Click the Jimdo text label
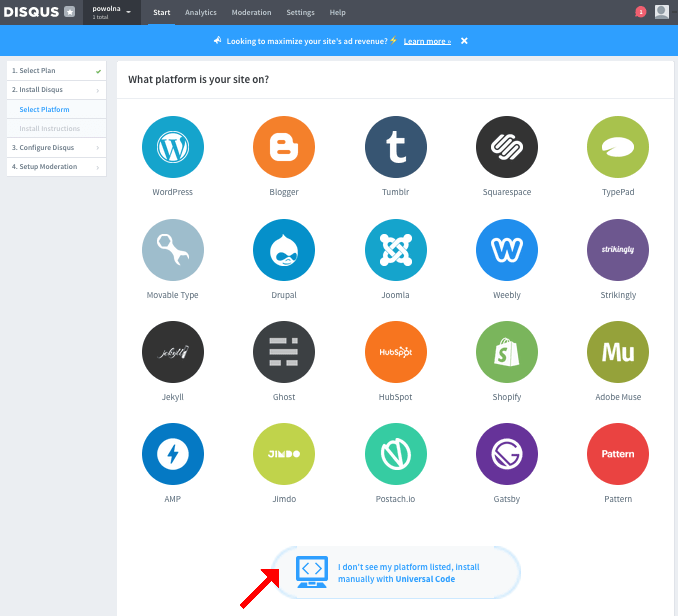Viewport: 678px width, 616px height. point(284,499)
